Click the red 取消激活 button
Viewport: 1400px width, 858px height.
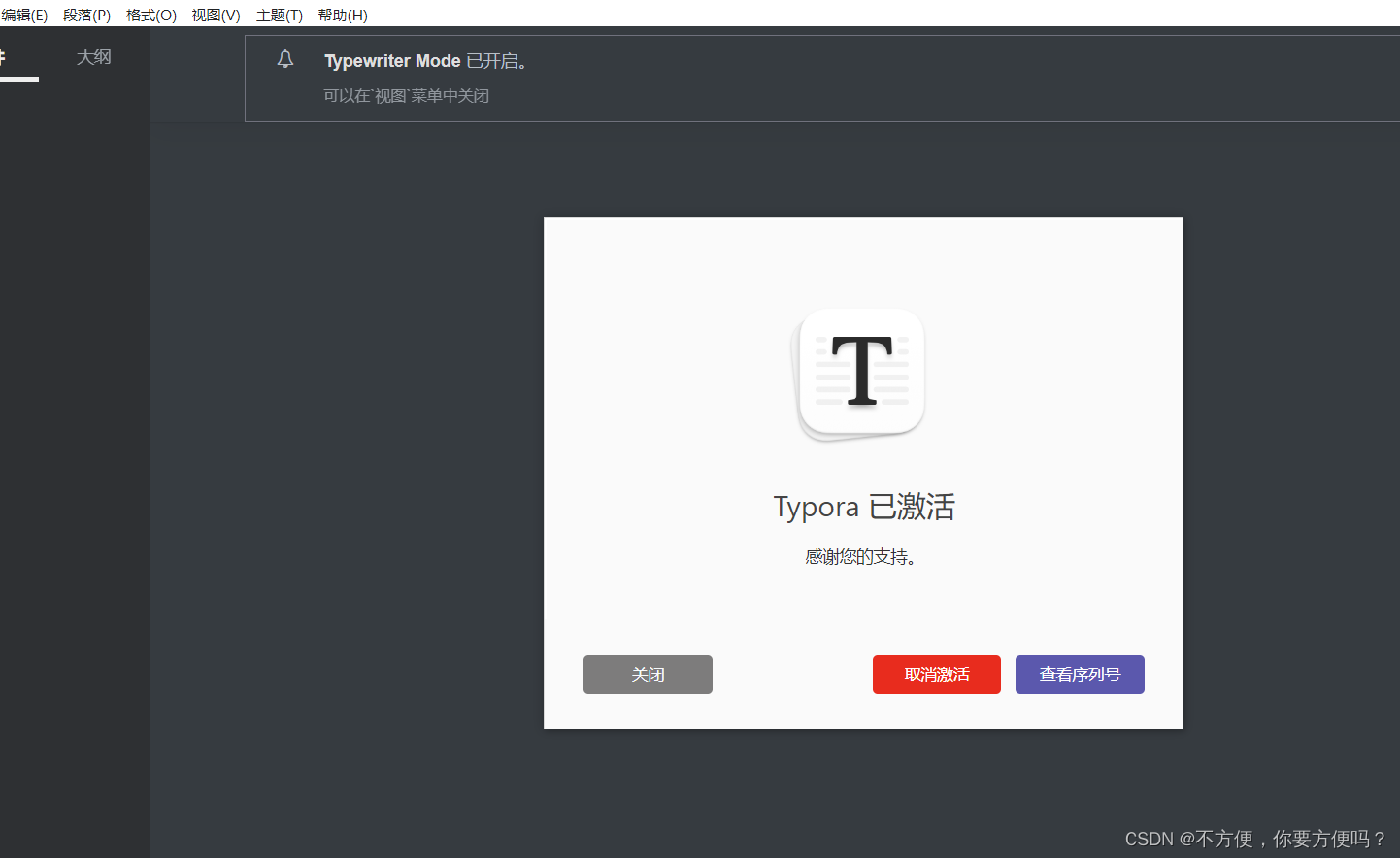coord(936,674)
